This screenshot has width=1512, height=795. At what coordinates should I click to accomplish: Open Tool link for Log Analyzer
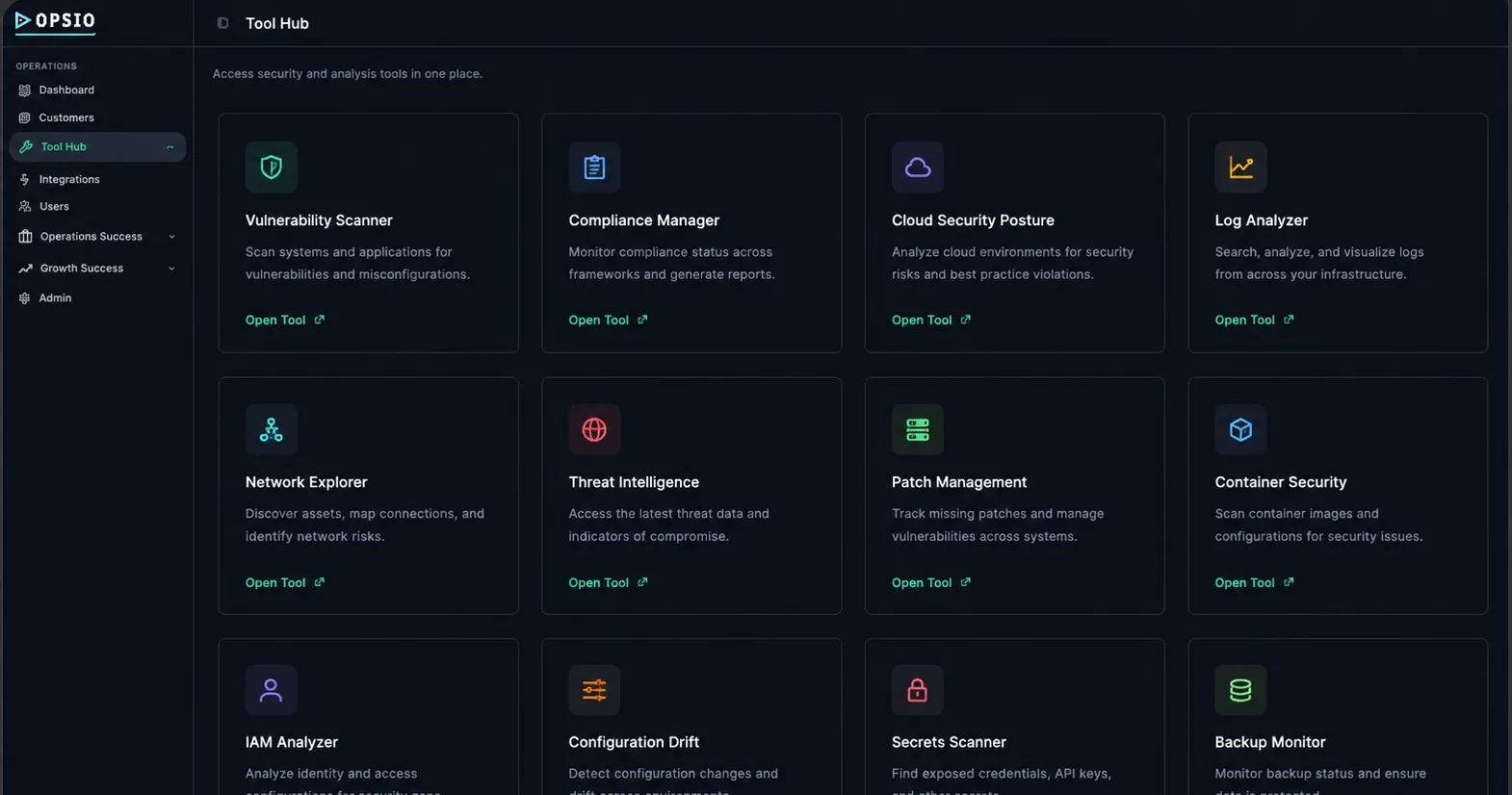(x=1254, y=320)
